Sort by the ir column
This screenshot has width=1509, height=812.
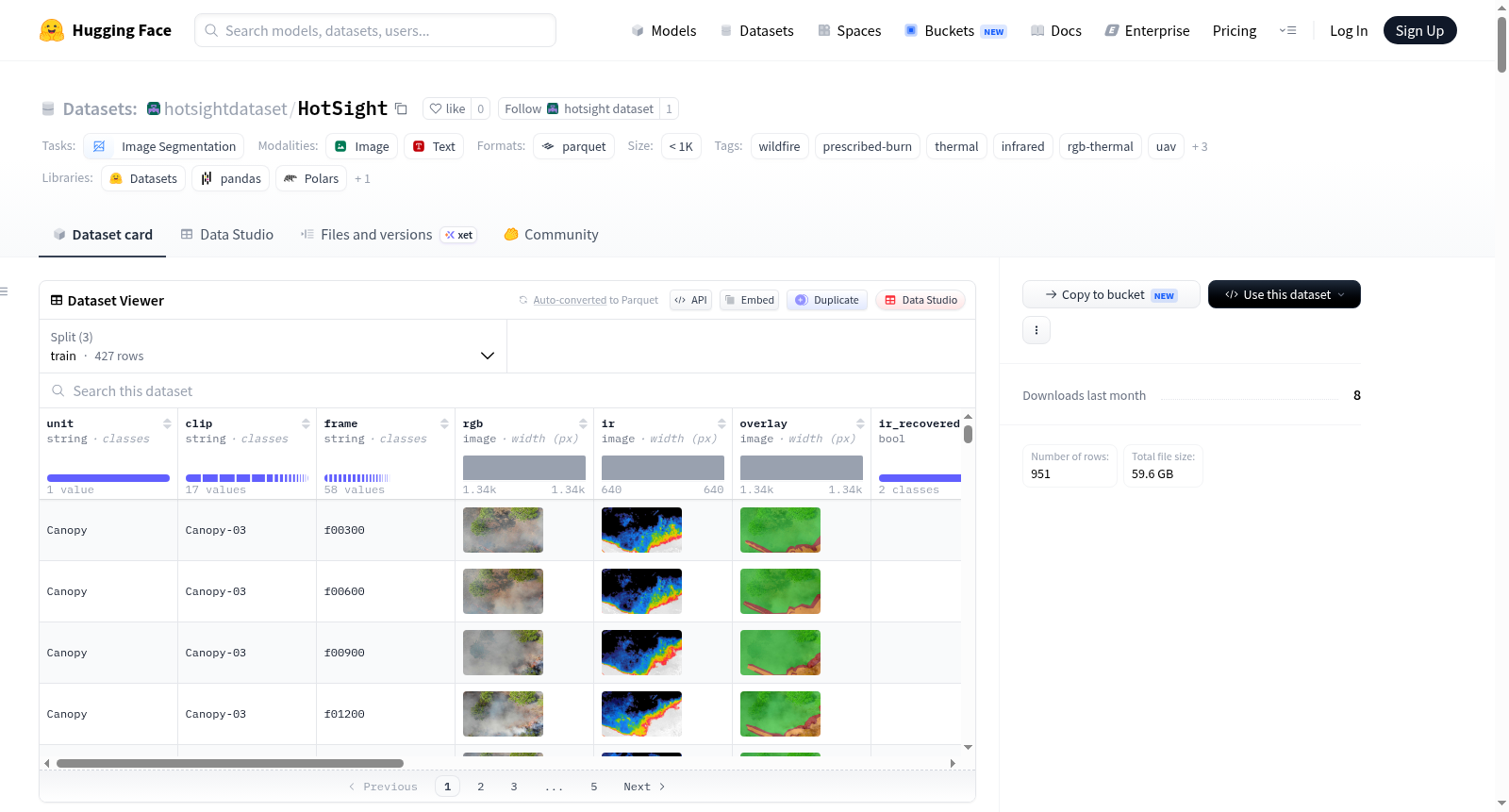click(x=721, y=423)
